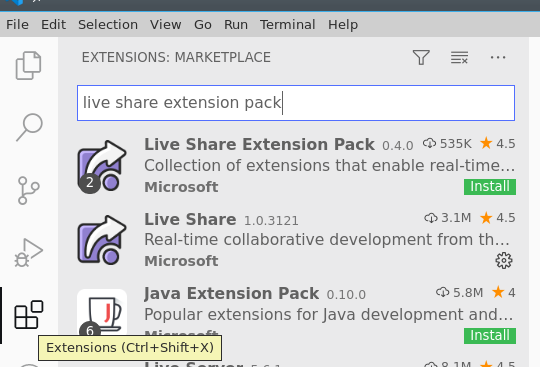Click the Live Share extension icon
Screen dimensions: 540x367
pyautogui.click(x=102, y=240)
